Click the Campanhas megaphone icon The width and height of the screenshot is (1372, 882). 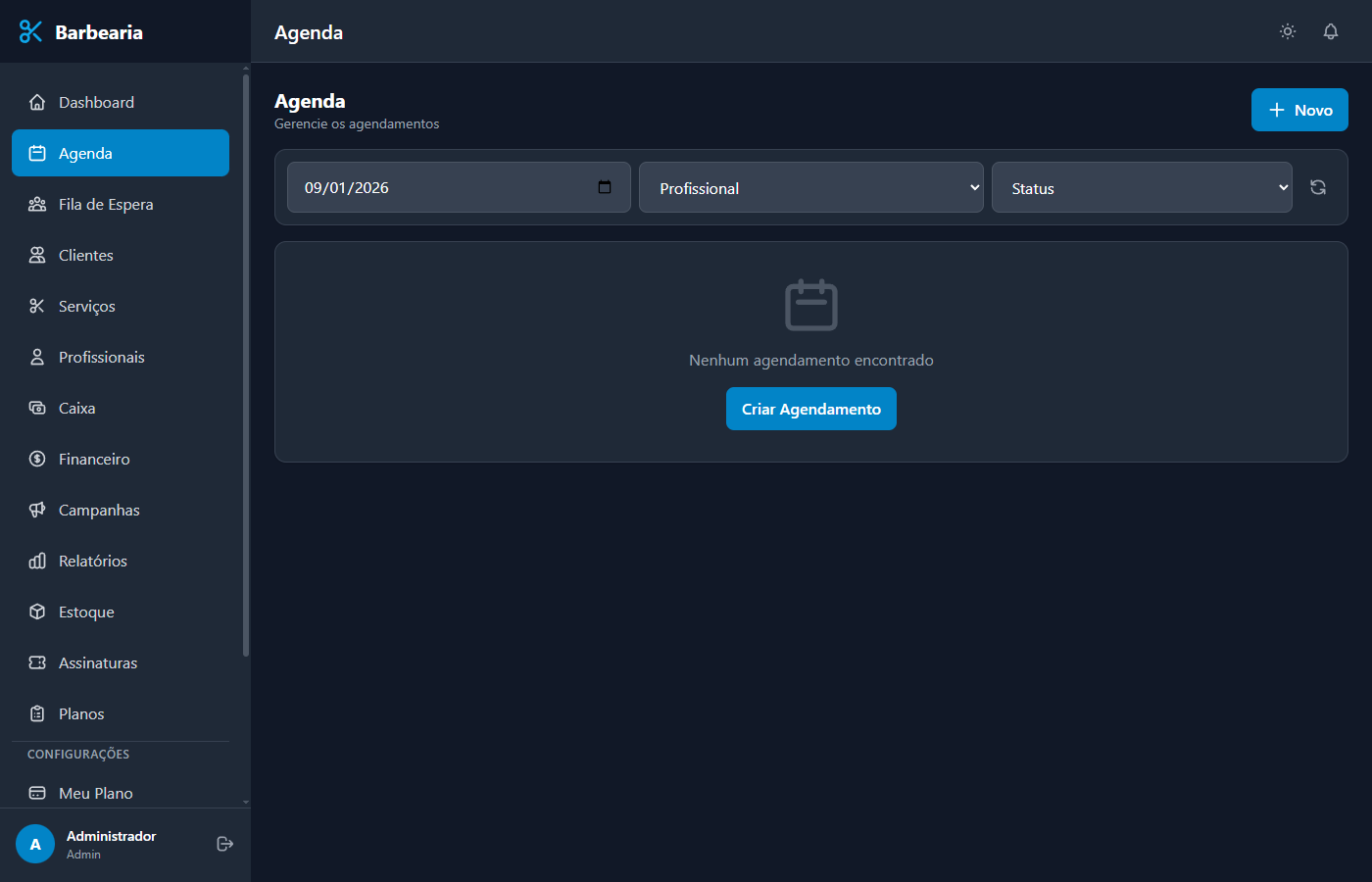[37, 510]
